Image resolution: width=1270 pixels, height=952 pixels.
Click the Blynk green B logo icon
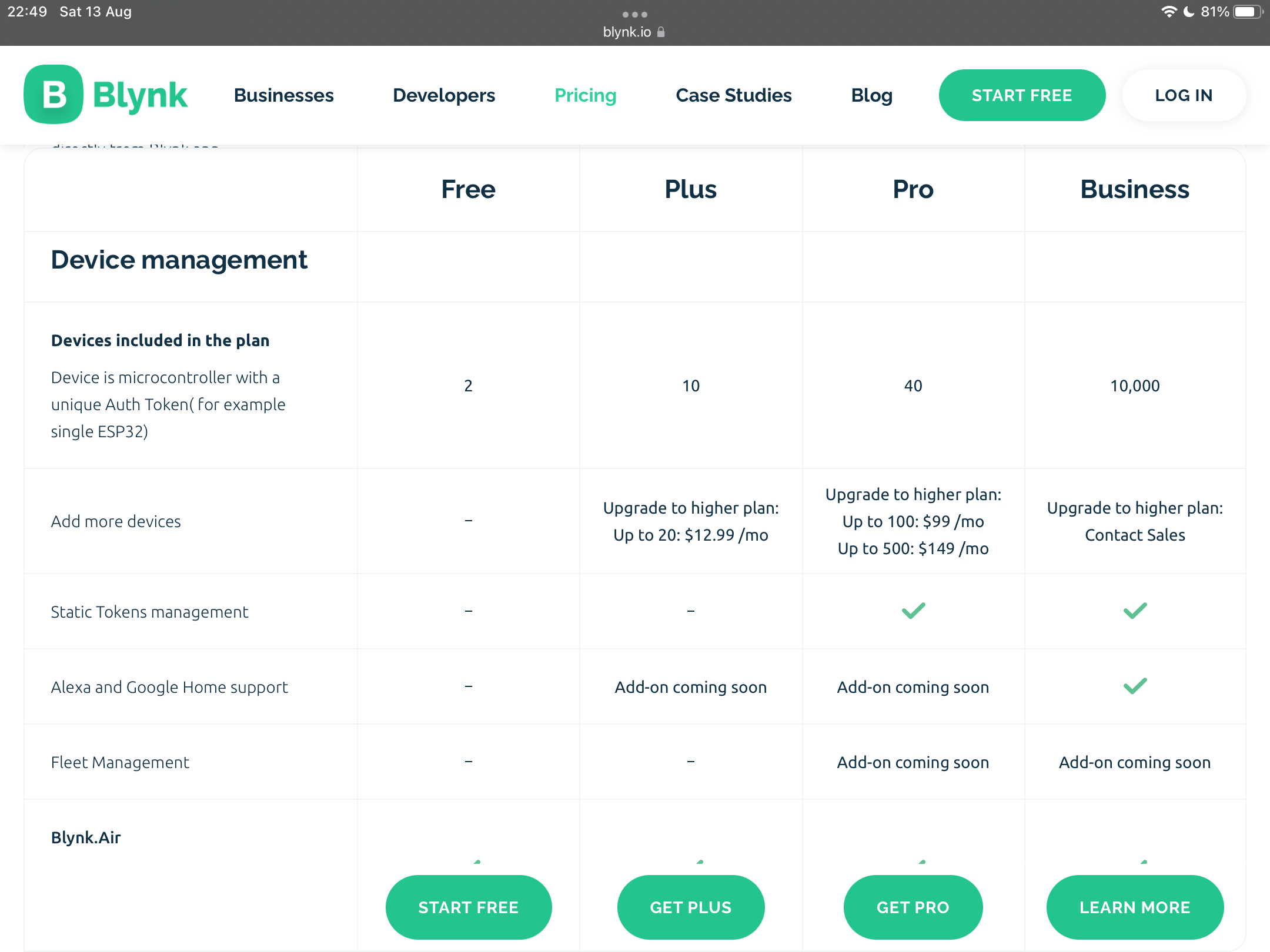pos(54,95)
